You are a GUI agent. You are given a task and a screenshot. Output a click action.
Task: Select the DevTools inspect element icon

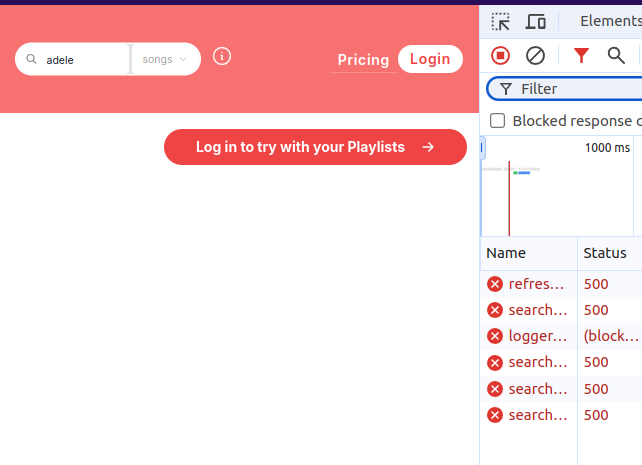(x=500, y=21)
